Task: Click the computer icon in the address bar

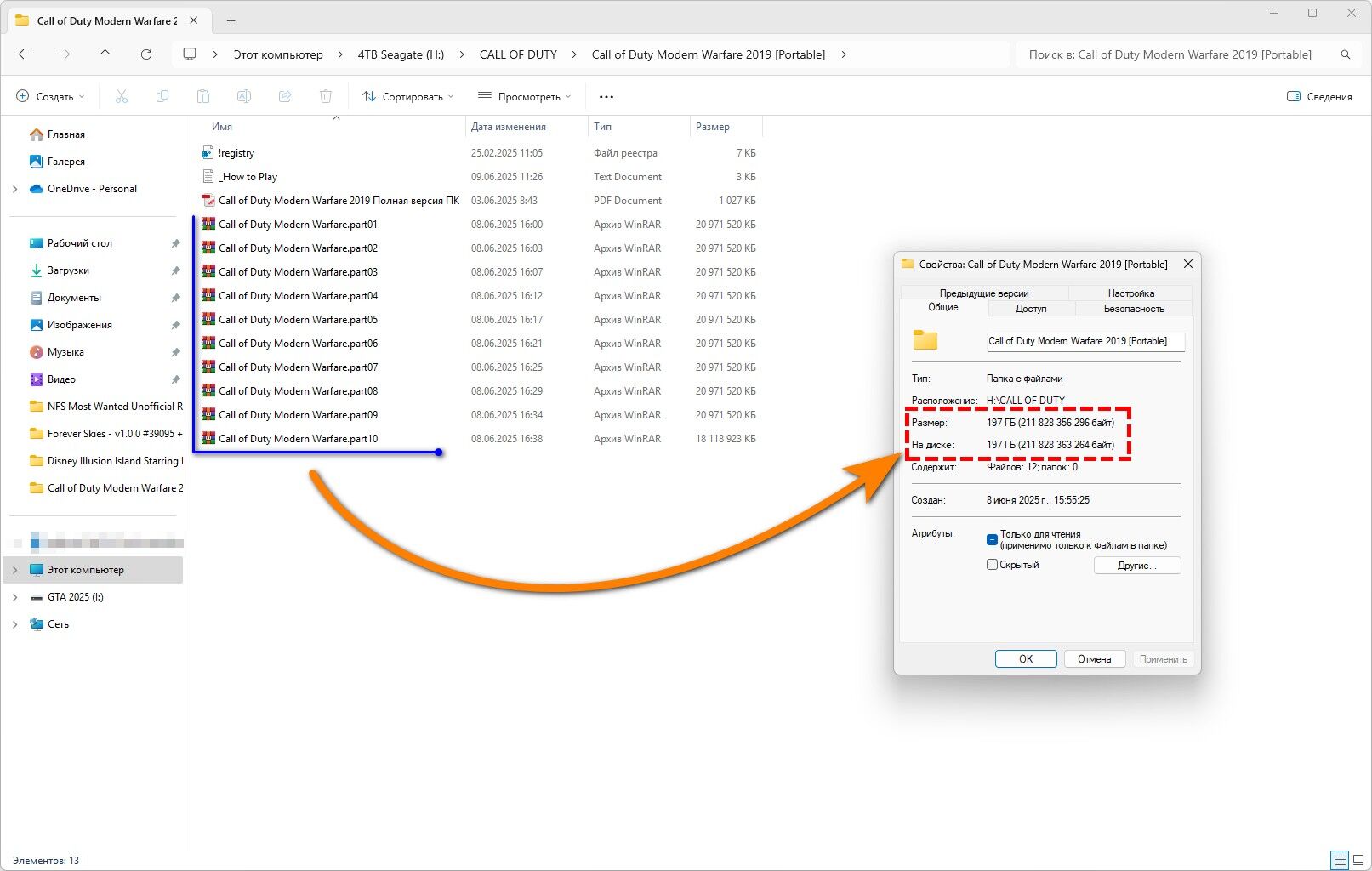Action: (x=190, y=54)
